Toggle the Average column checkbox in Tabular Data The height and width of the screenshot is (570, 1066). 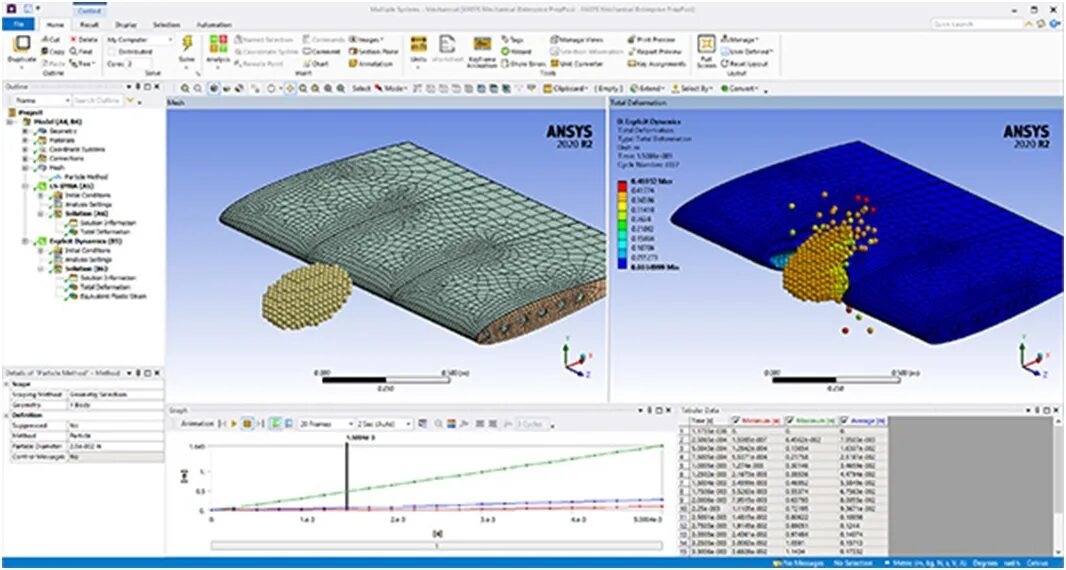(x=844, y=420)
